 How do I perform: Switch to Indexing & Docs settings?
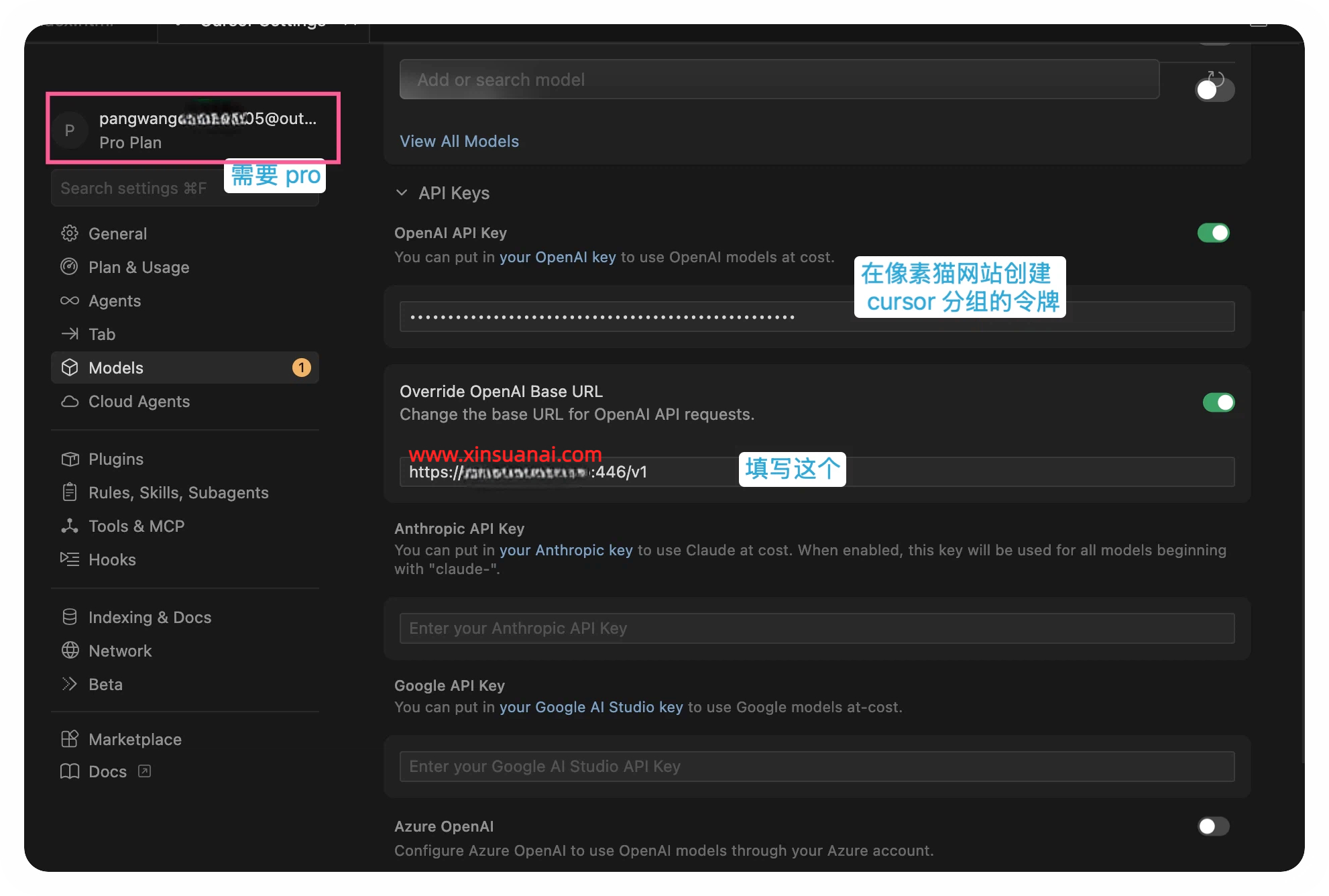(x=185, y=617)
